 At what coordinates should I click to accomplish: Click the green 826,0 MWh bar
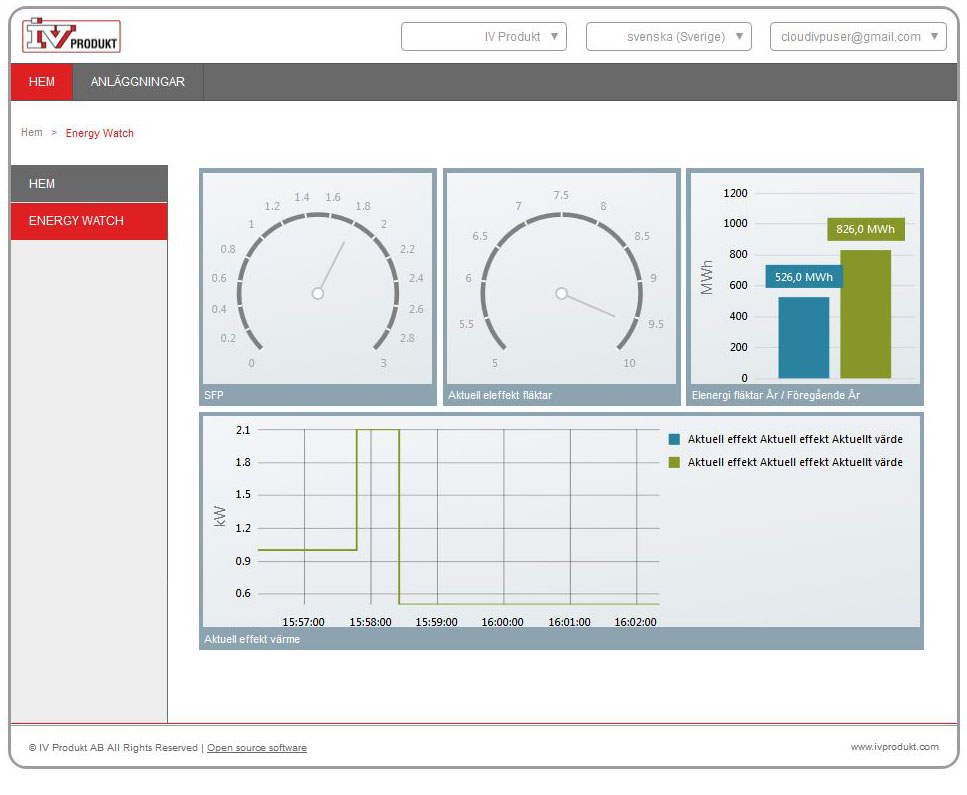tap(865, 314)
